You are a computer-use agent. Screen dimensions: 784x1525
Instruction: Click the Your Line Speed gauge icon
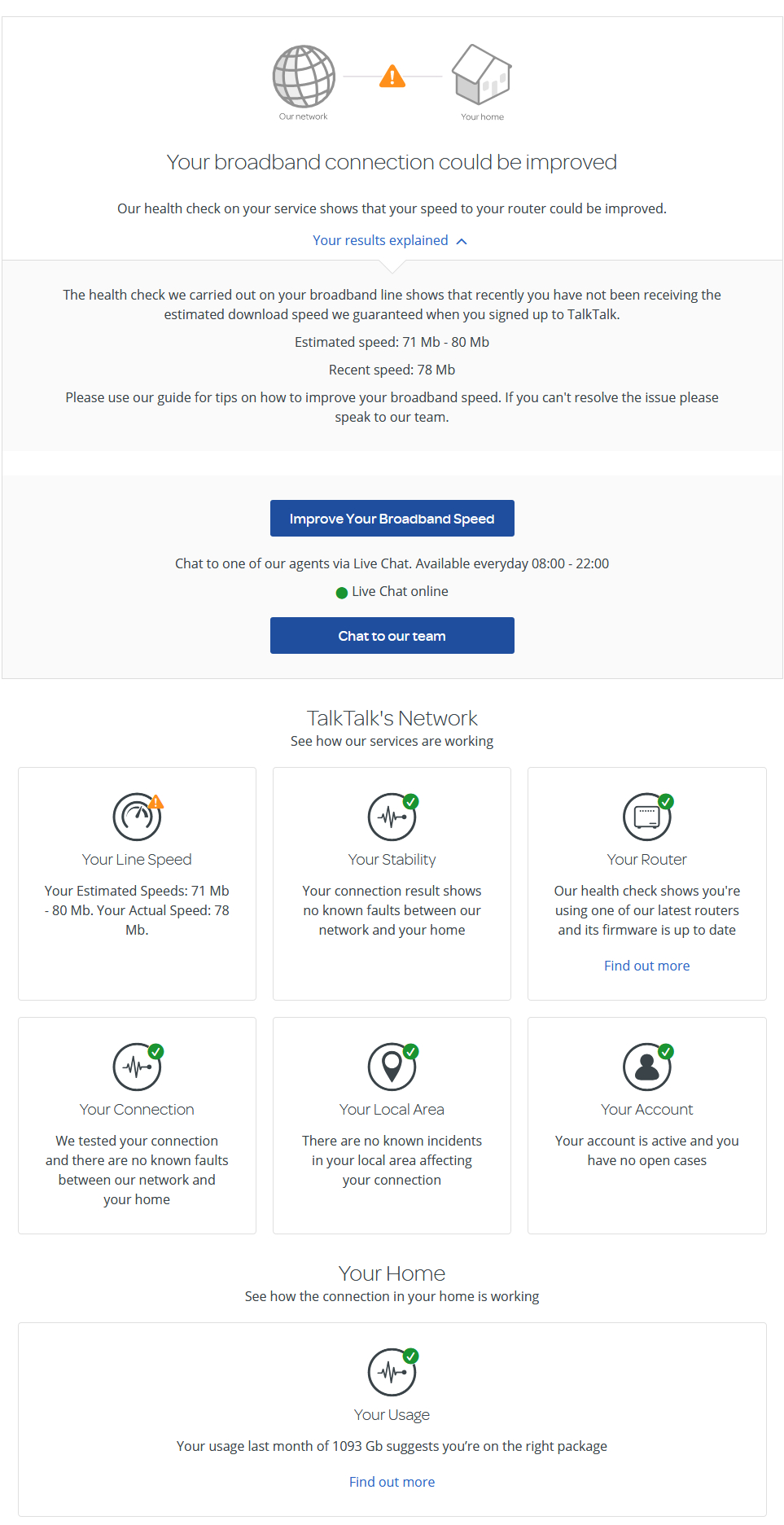coord(137,817)
